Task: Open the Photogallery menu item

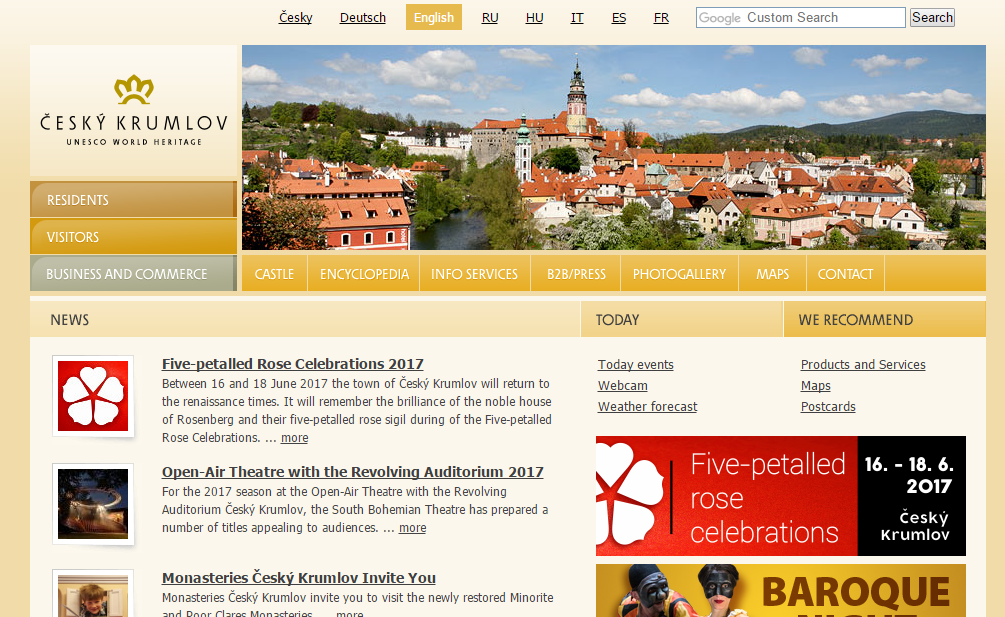Action: coord(679,274)
